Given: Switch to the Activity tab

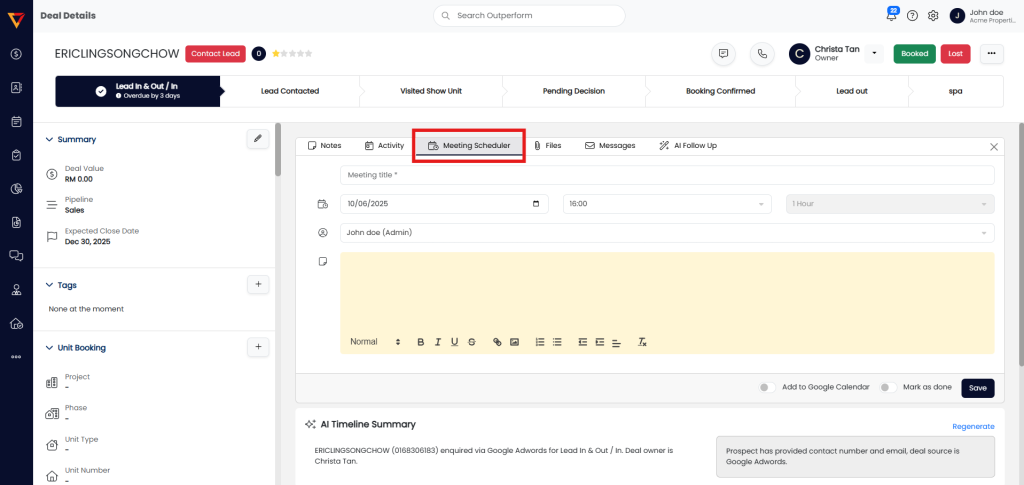Looking at the screenshot, I should pyautogui.click(x=384, y=146).
